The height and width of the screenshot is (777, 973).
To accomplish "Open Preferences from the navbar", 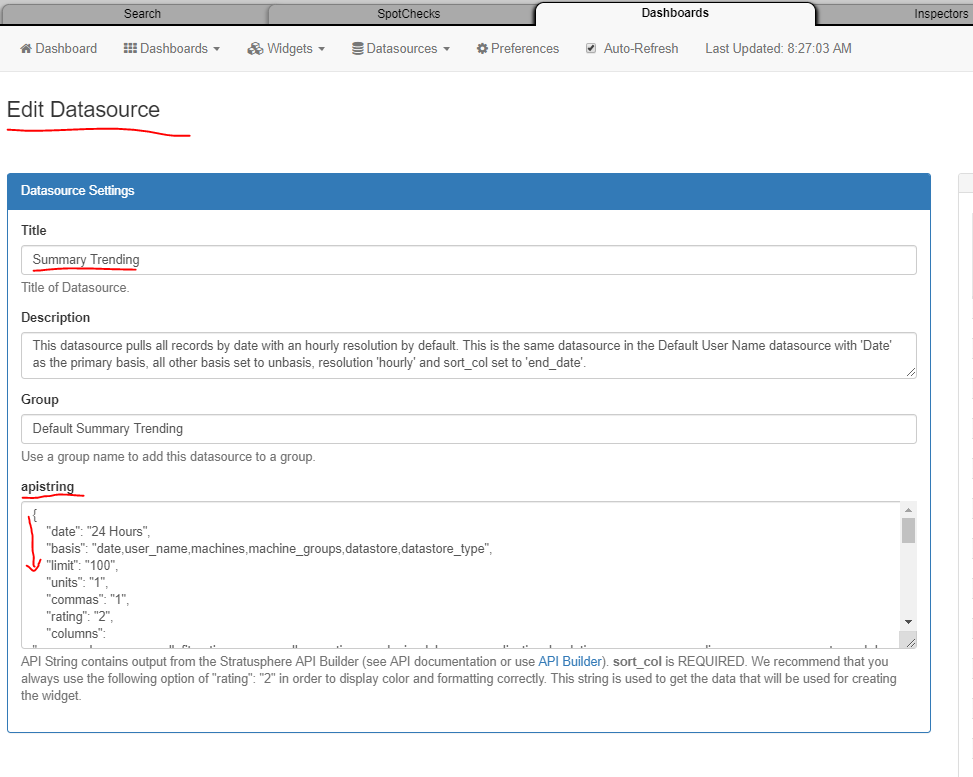I will (x=518, y=48).
